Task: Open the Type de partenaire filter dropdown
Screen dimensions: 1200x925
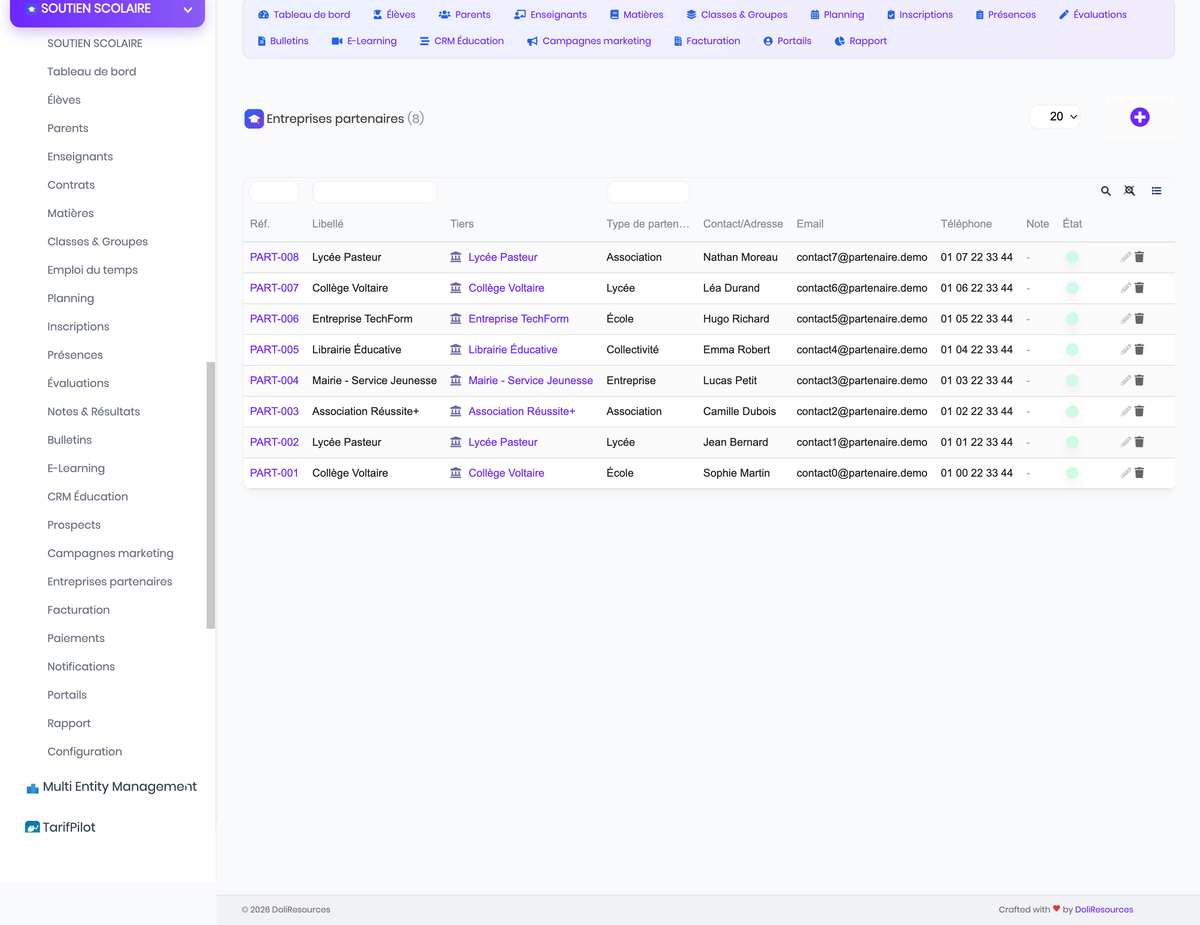Action: (648, 192)
